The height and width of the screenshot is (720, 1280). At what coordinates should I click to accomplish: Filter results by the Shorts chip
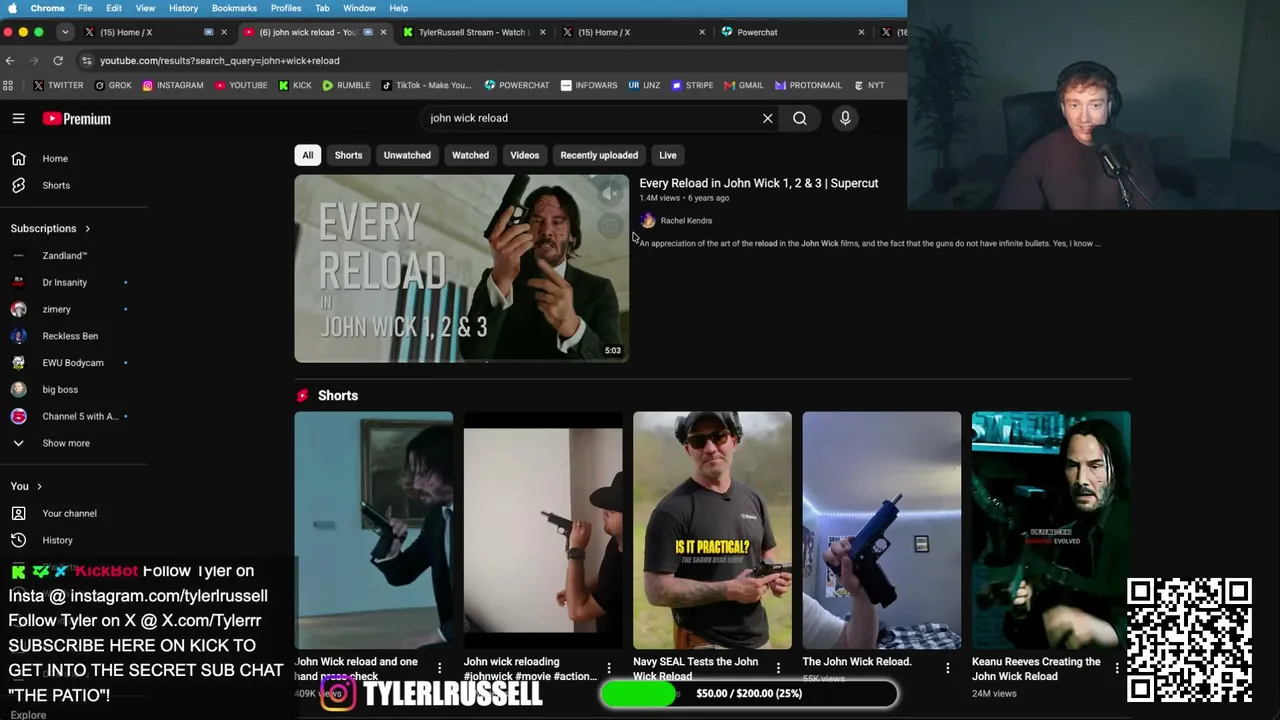pyautogui.click(x=348, y=155)
